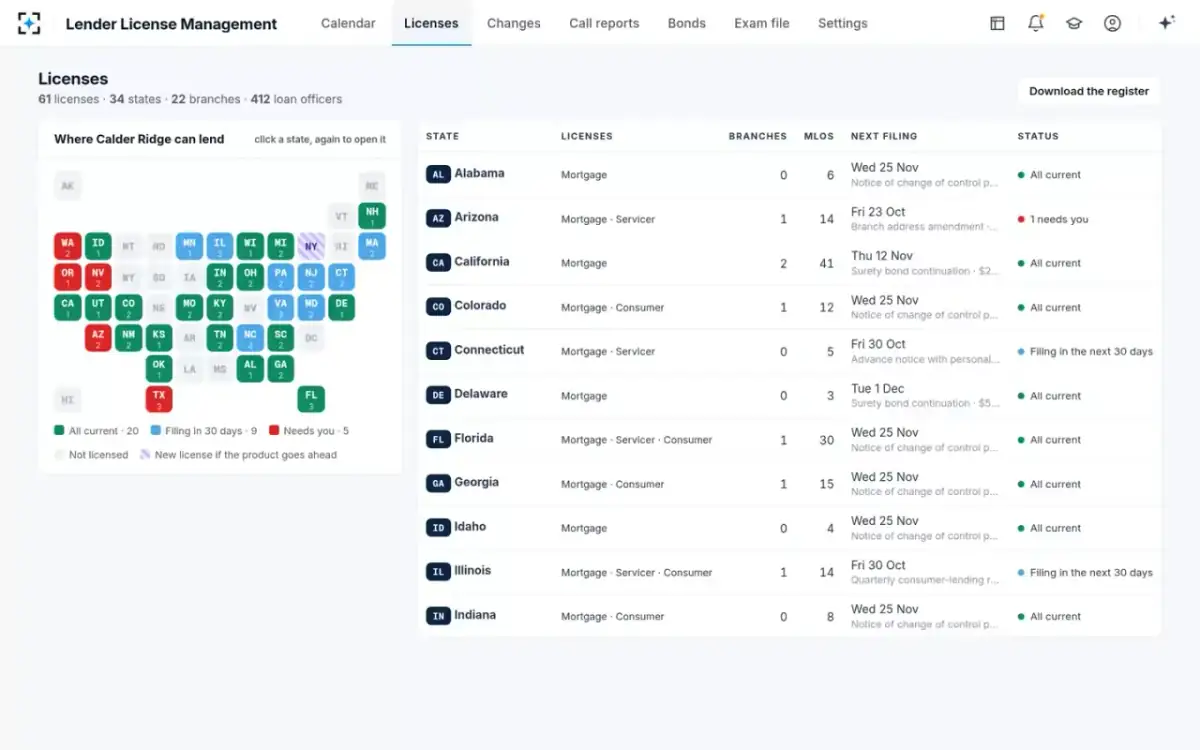The width and height of the screenshot is (1200, 750).
Task: Click 'Thu 12 Nov' filing date
Action: point(882,256)
